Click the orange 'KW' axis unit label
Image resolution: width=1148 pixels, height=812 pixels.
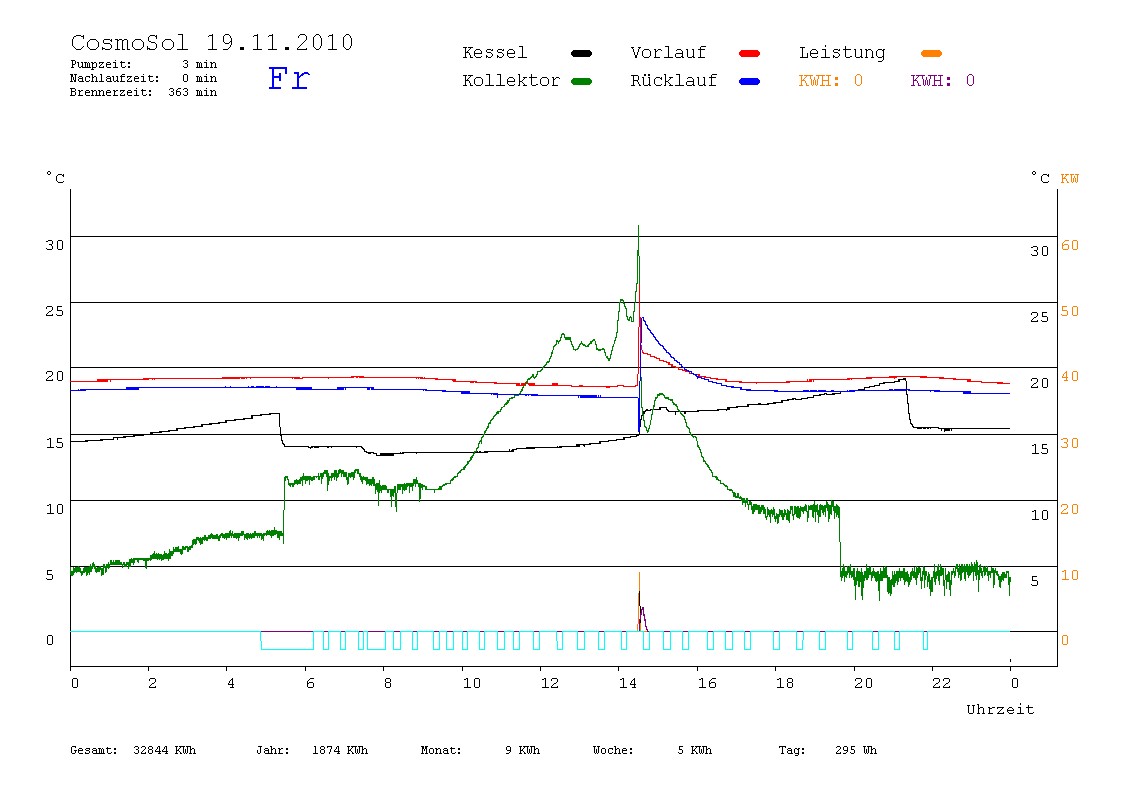[1070, 179]
